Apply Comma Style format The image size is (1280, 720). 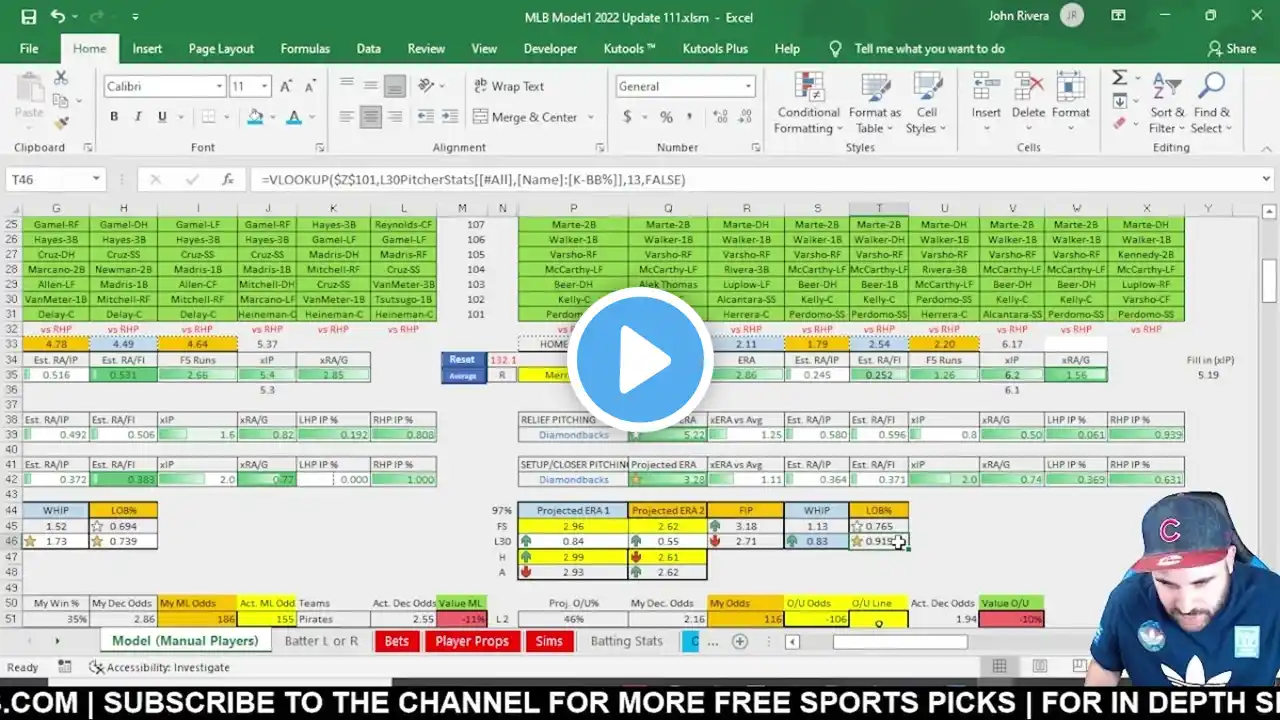tap(689, 117)
